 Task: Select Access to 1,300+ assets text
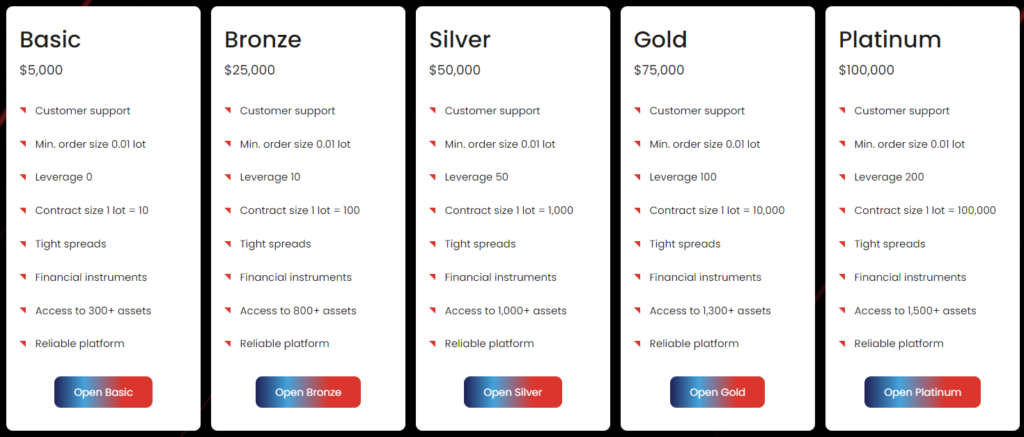coord(710,311)
